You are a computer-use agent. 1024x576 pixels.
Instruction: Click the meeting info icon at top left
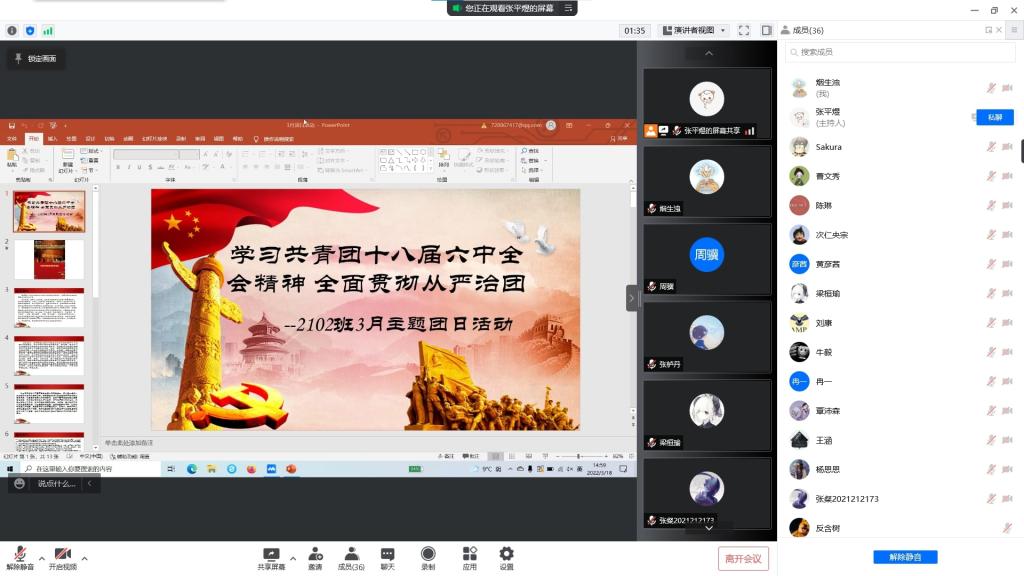12,31
